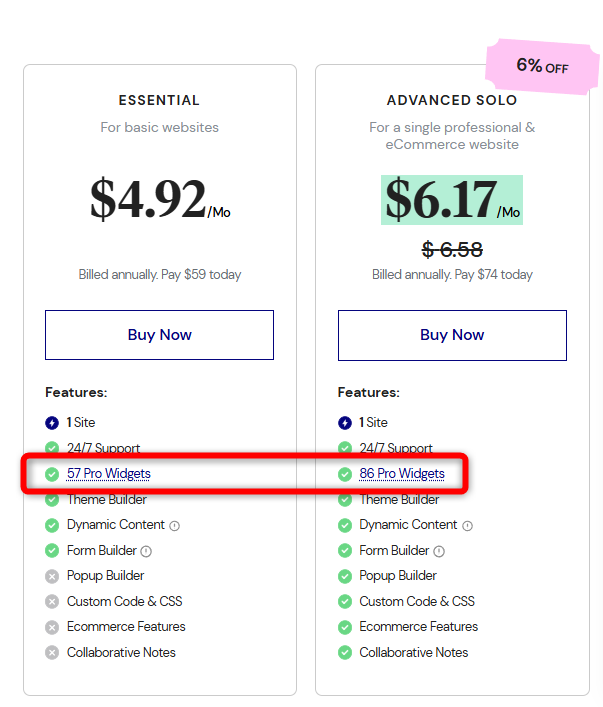Click lightning icon next to Advanced Solo 1 Site
This screenshot has width=603, height=707.
(x=345, y=423)
